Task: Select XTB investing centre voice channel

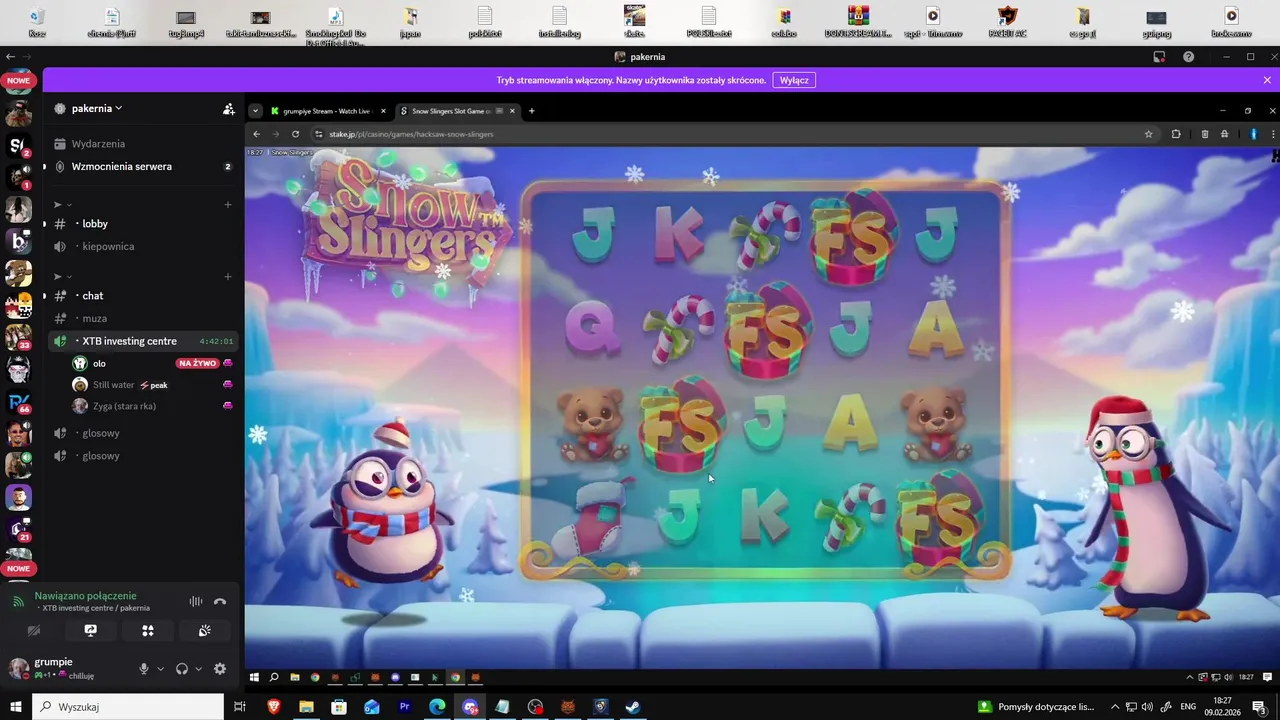Action: [x=143, y=341]
